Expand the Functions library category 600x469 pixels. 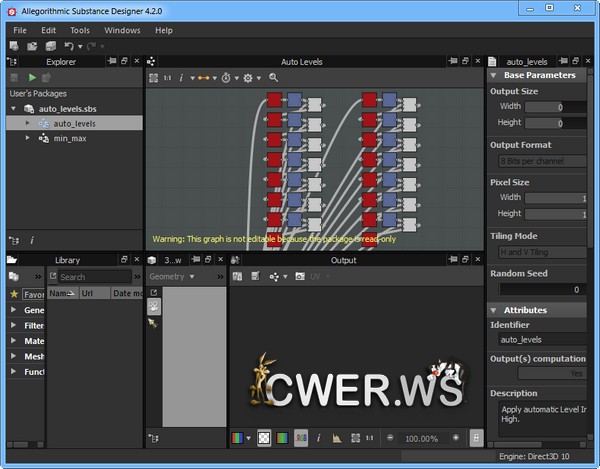pyautogui.click(x=13, y=371)
